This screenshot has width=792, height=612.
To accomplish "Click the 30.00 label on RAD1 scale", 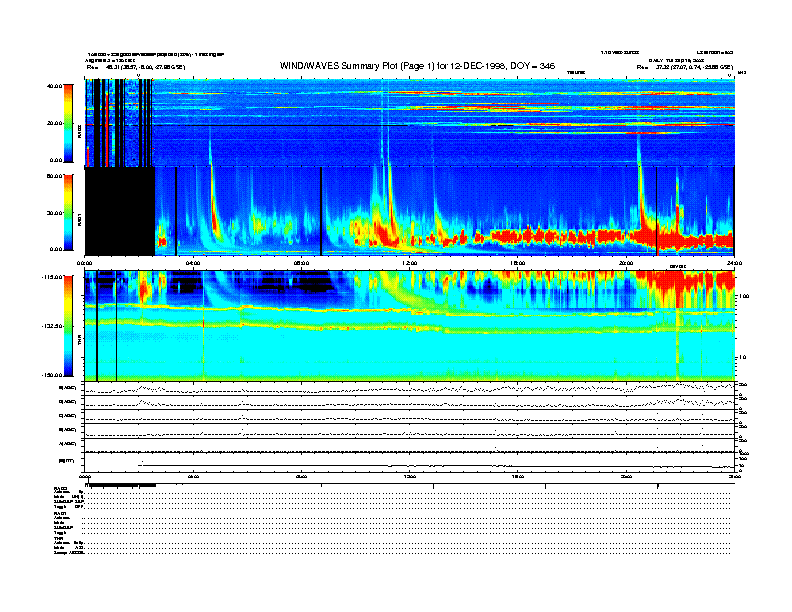I will [55, 213].
